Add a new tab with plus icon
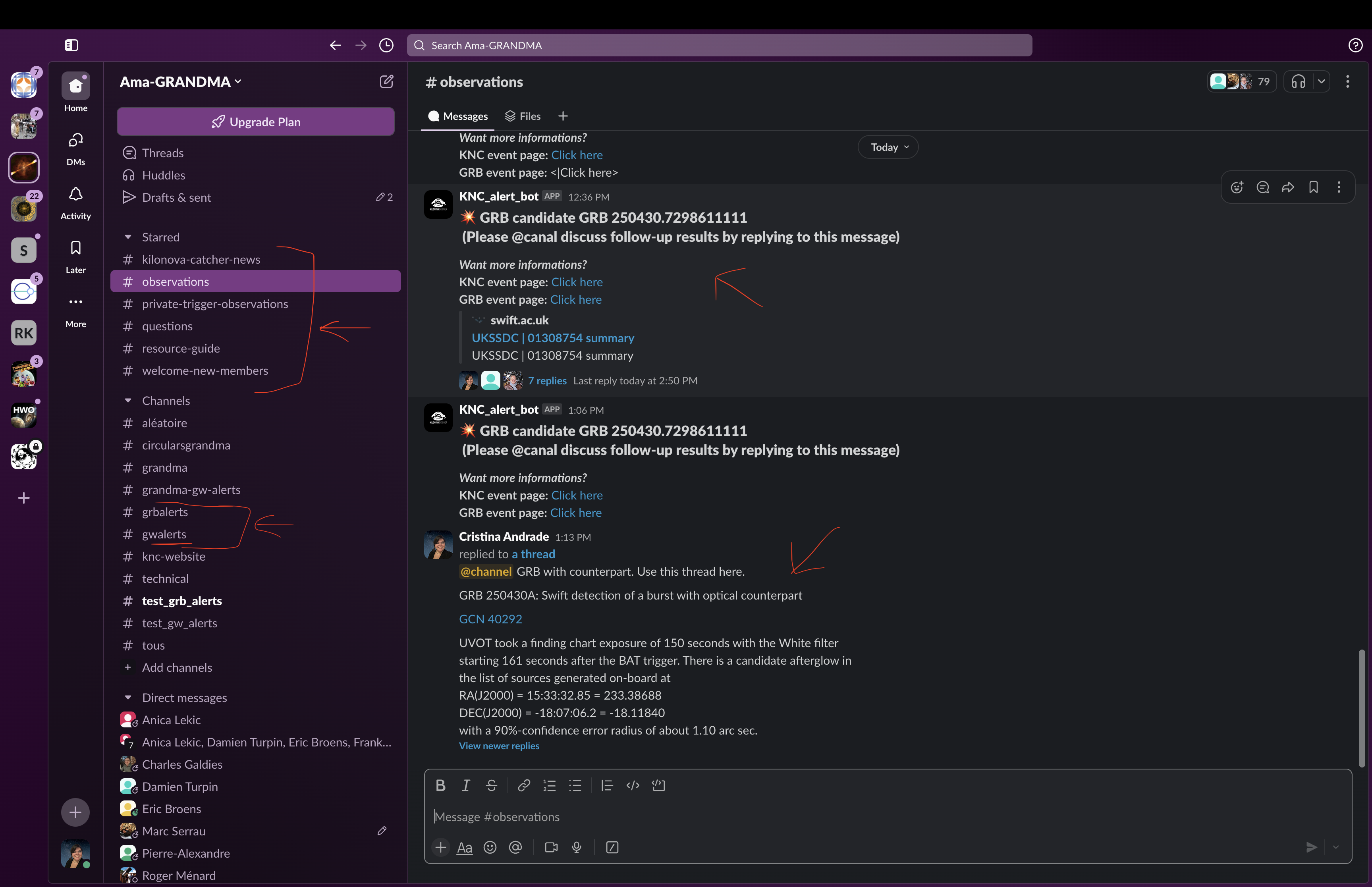The image size is (1372, 887). [563, 116]
